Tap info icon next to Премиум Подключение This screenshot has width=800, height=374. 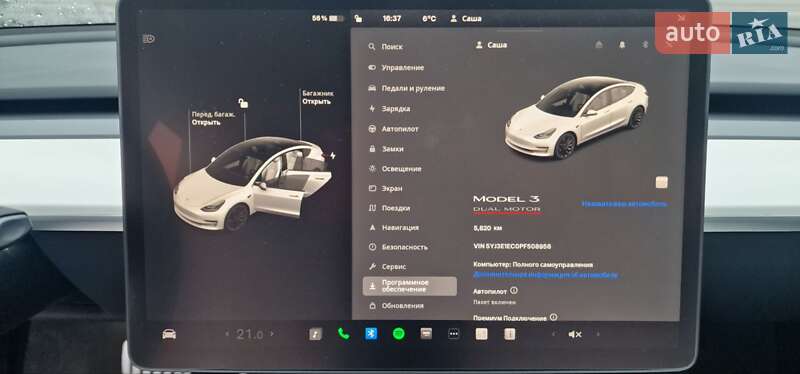point(554,317)
